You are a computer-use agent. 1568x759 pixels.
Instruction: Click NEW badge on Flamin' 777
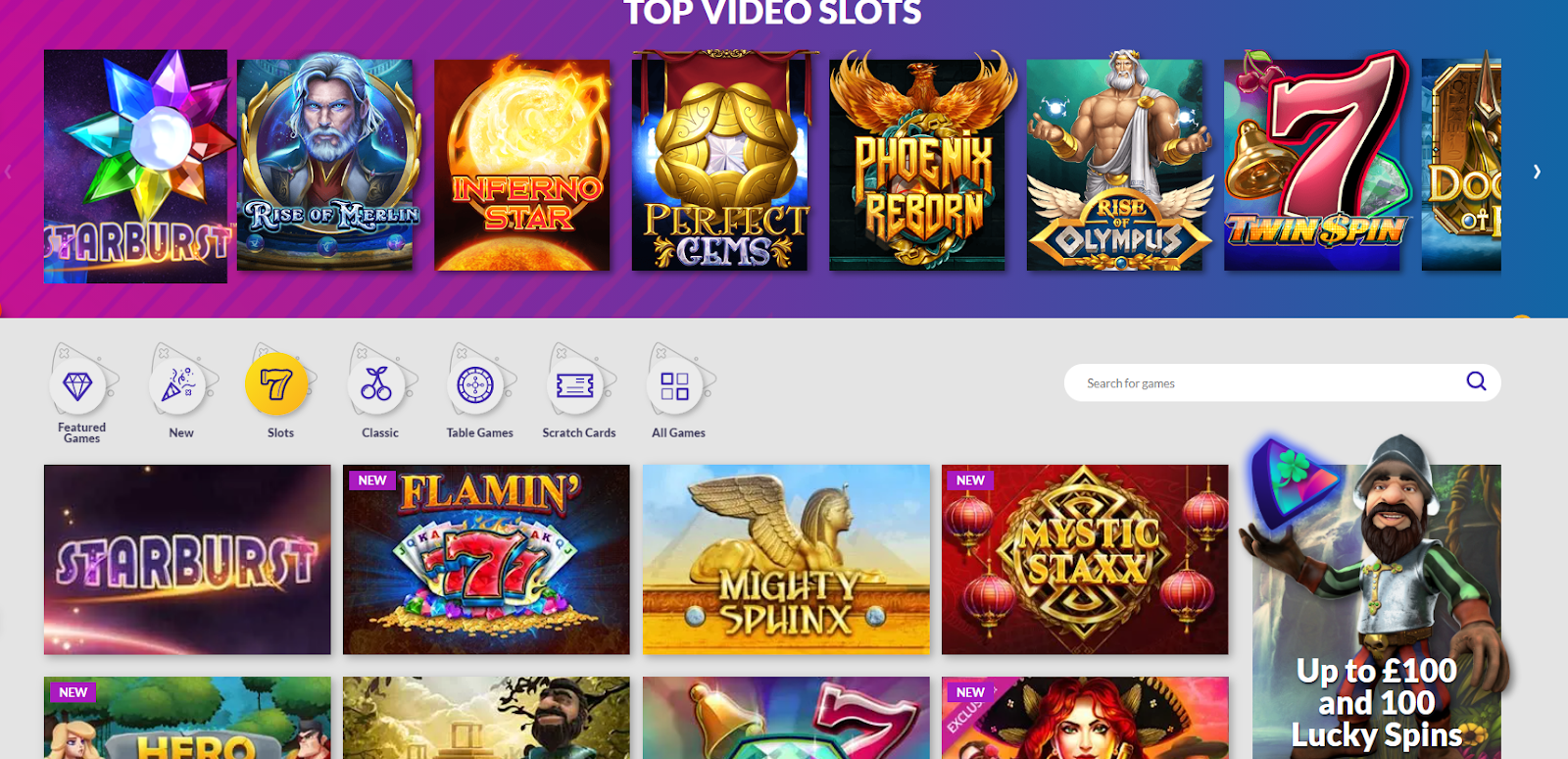[x=371, y=481]
